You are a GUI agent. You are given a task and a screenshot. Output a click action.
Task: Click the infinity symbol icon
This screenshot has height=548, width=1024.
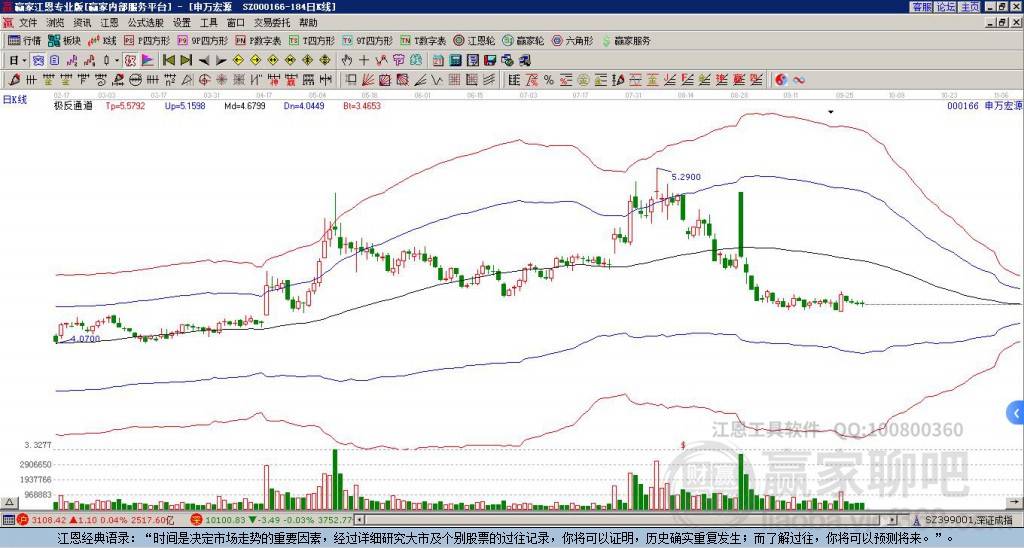pos(798,80)
